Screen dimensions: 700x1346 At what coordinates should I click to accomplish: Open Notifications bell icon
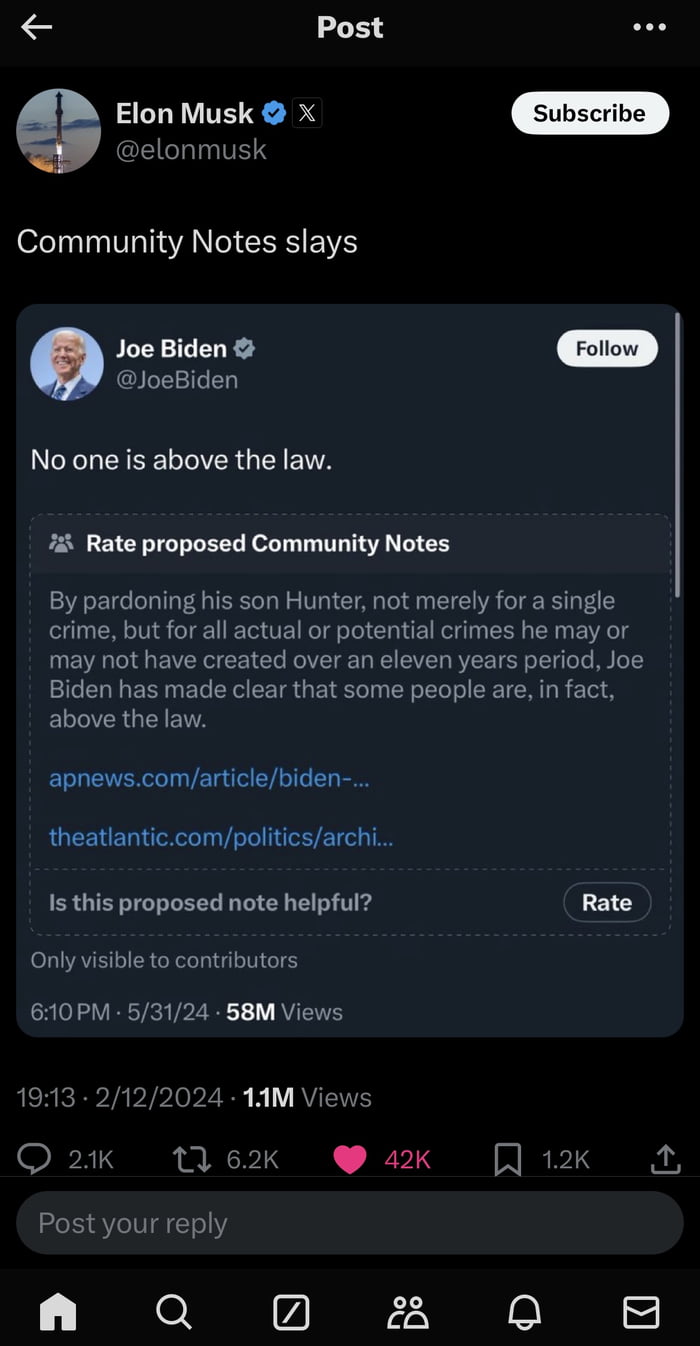pyautogui.click(x=525, y=1312)
